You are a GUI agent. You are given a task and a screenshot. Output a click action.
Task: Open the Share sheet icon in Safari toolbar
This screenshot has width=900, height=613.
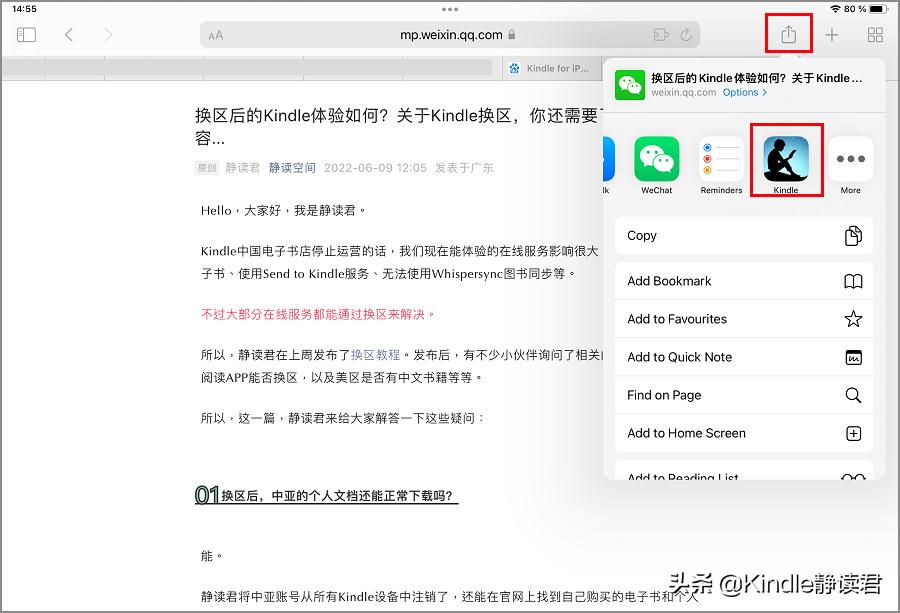point(788,32)
